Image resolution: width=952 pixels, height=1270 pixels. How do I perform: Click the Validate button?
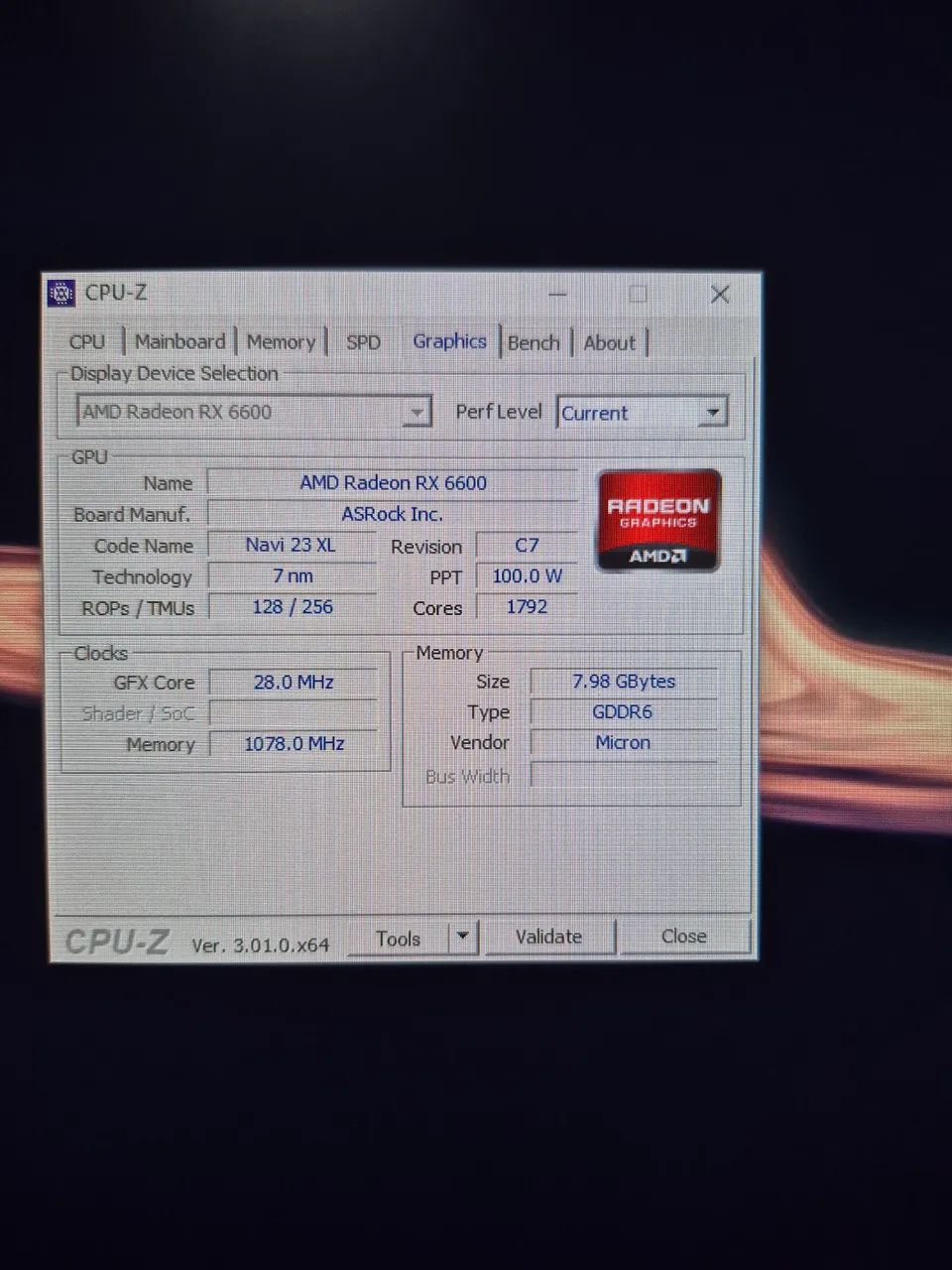(548, 937)
